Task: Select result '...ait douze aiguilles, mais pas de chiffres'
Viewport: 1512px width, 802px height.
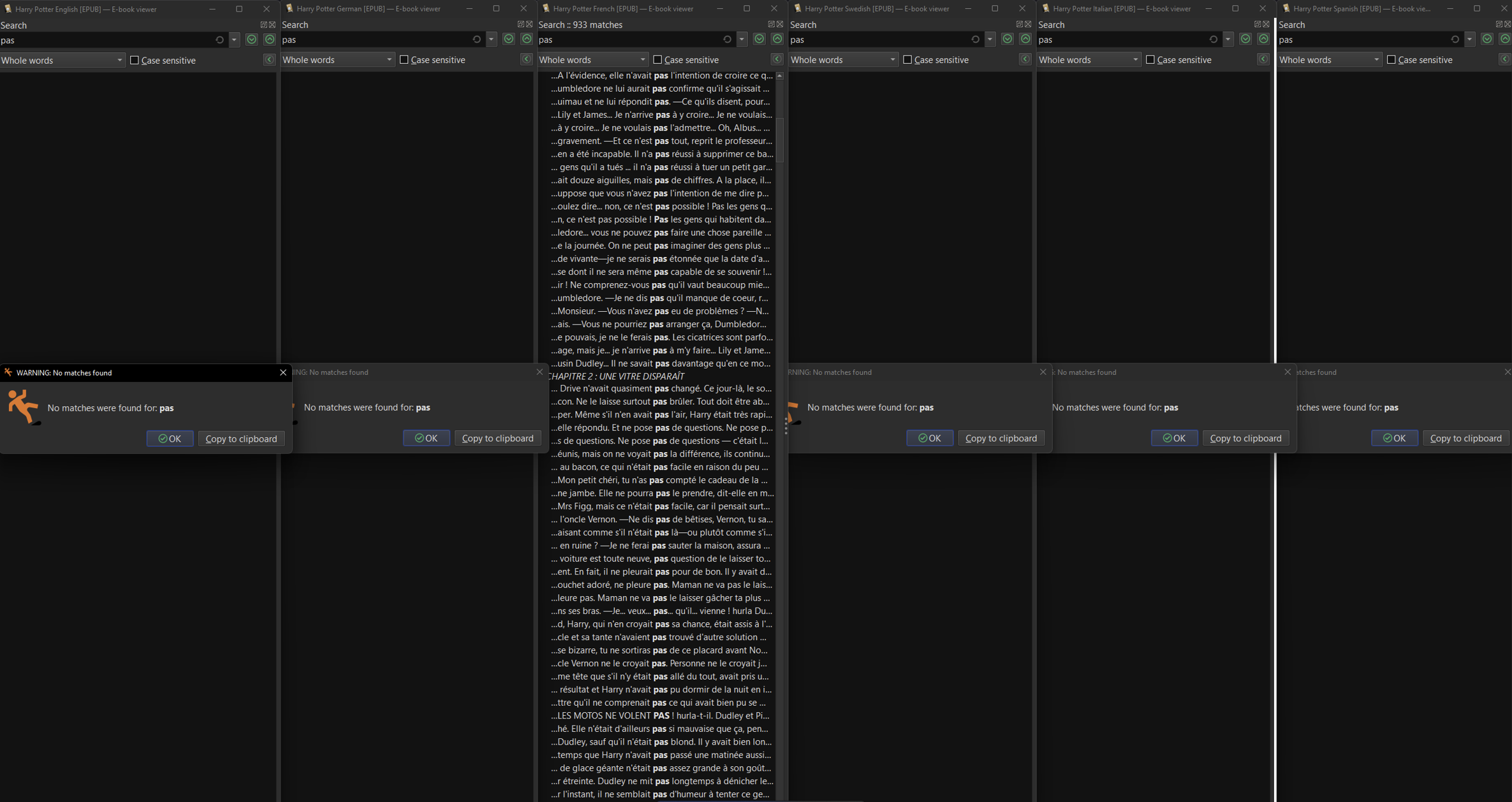Action: coord(662,180)
